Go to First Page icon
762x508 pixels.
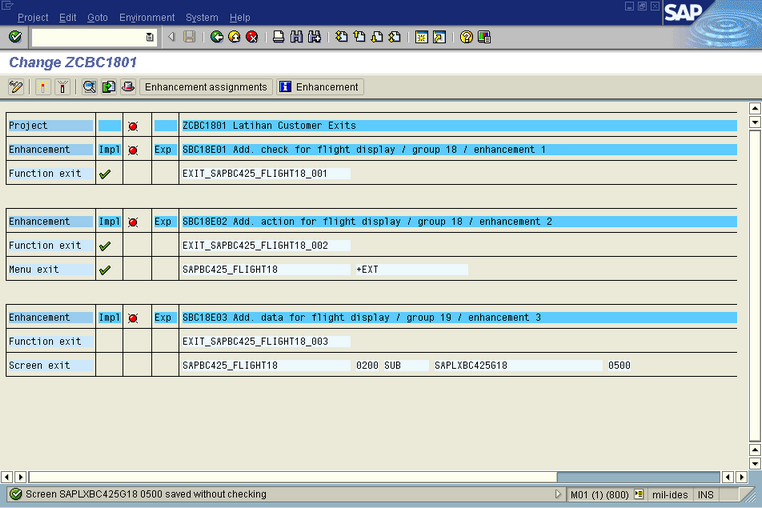[x=342, y=37]
